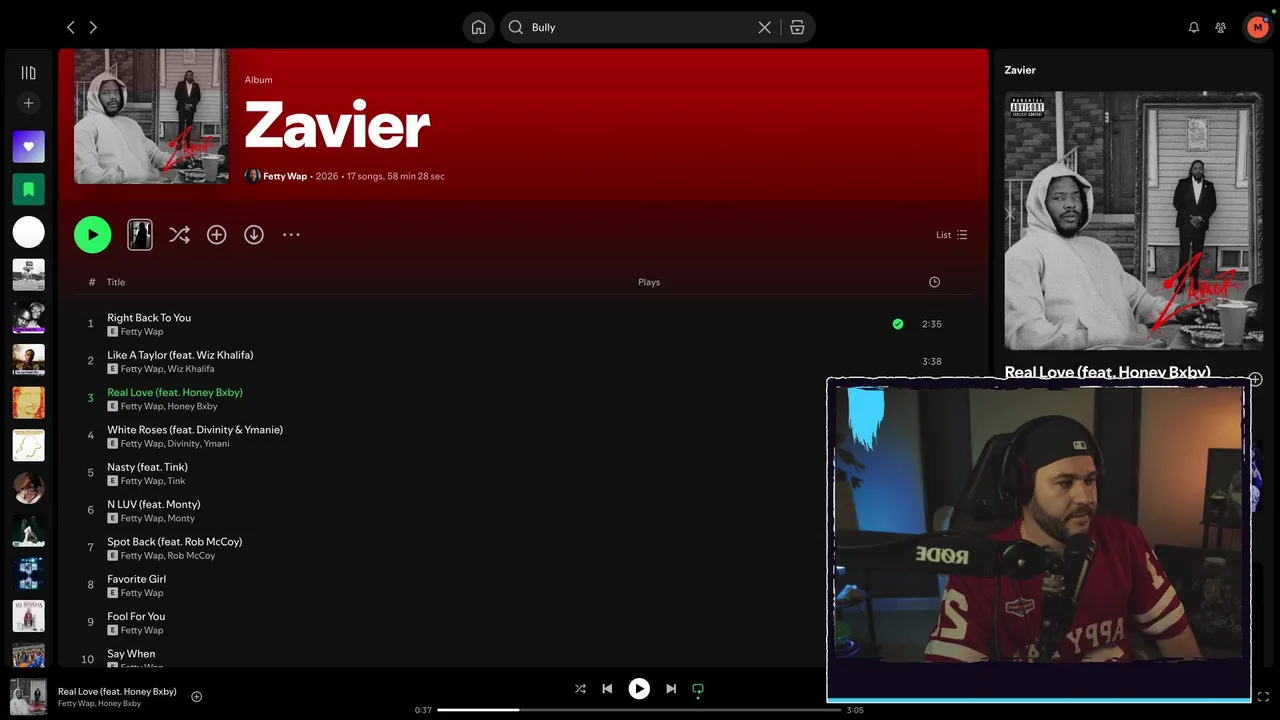Image resolution: width=1280 pixels, height=720 pixels.
Task: Click now-playing cover art bottom left
Action: (x=28, y=697)
